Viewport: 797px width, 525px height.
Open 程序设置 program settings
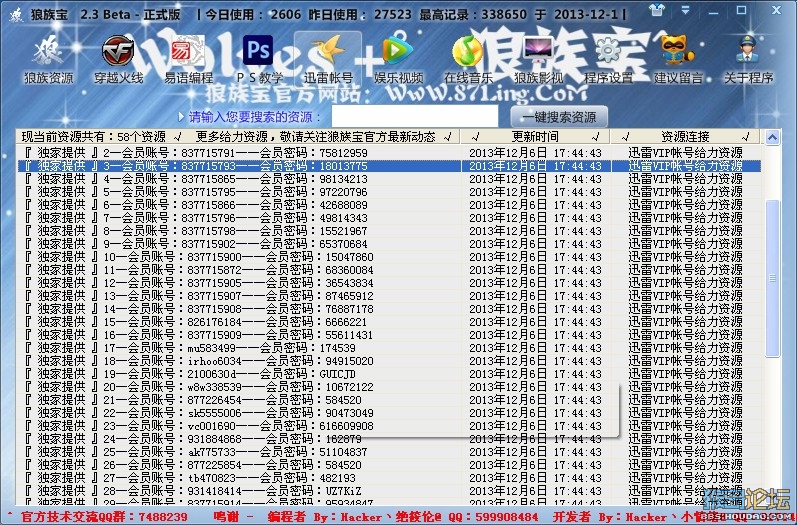coord(608,60)
